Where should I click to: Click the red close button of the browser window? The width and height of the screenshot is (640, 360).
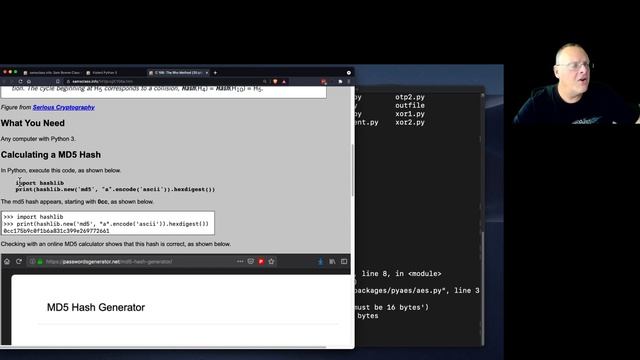(x=5, y=72)
